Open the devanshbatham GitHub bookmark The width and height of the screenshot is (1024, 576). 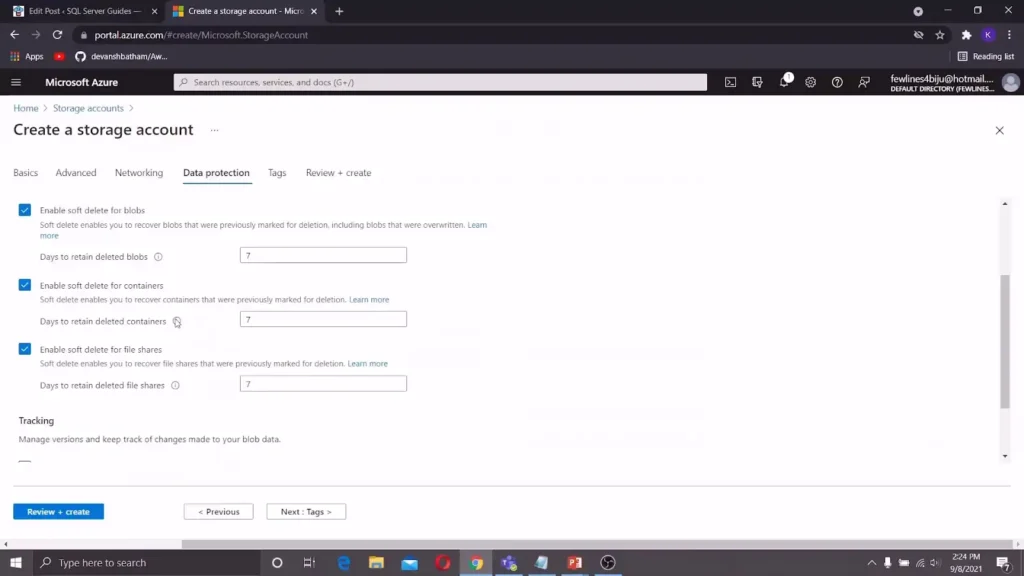pos(121,56)
